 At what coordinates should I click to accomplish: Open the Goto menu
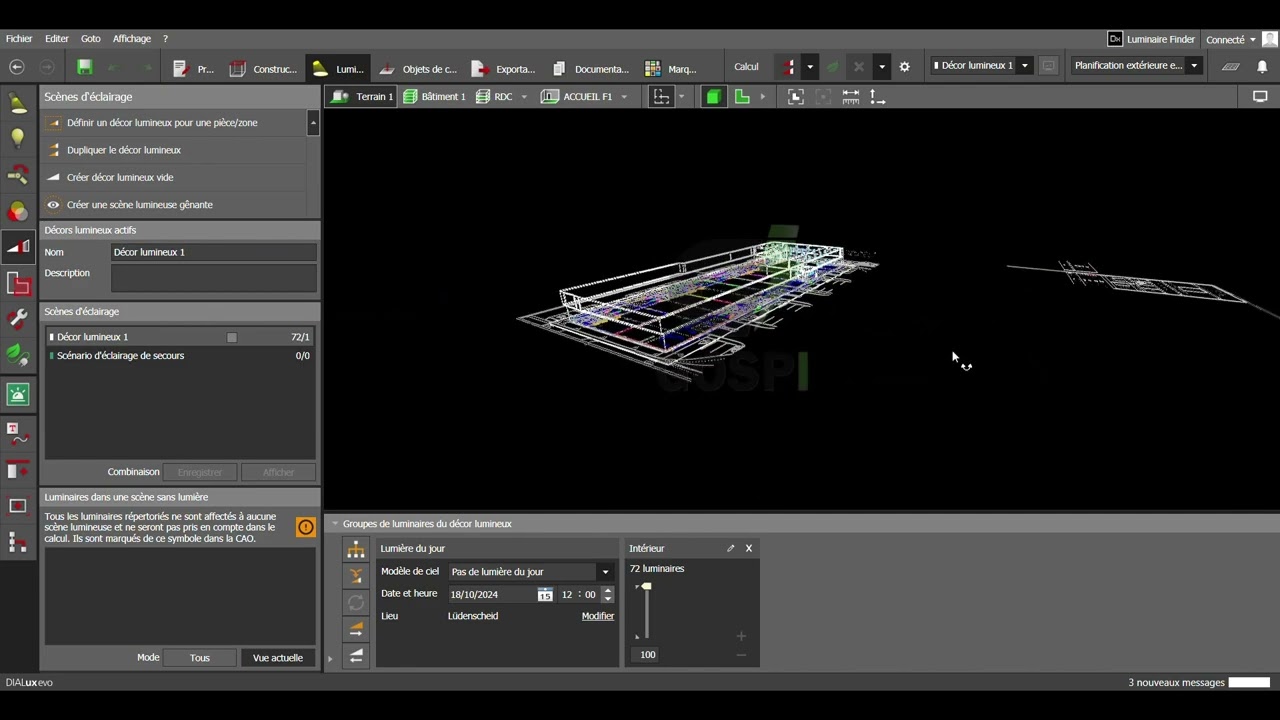91,39
